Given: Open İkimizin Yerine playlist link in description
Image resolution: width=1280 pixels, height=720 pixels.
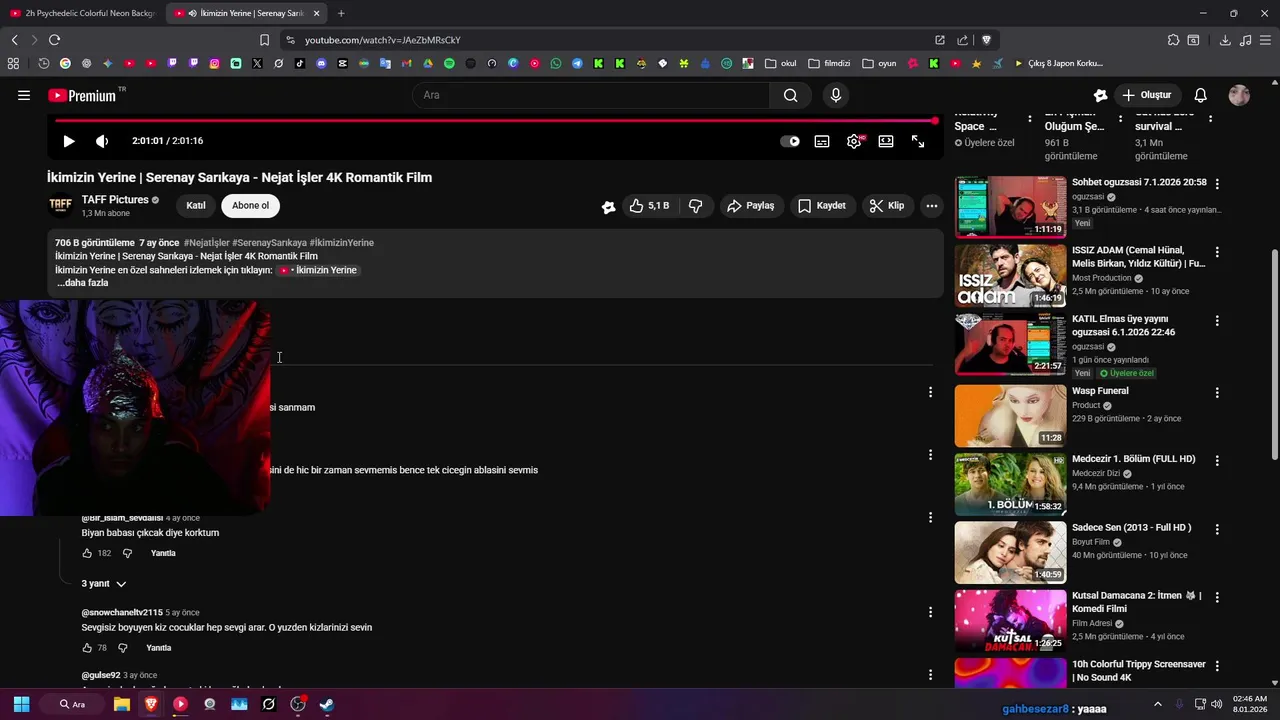Looking at the screenshot, I should [318, 270].
